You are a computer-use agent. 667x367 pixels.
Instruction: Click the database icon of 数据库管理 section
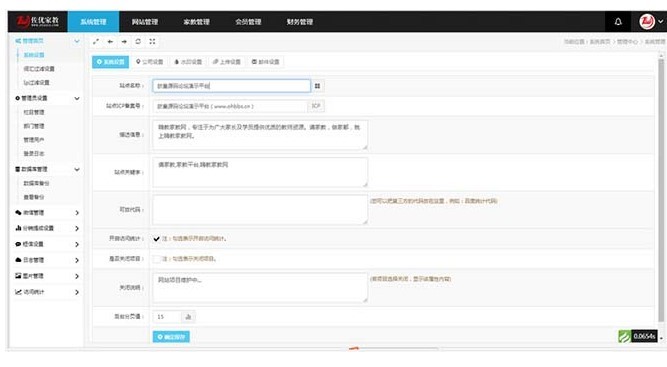[18, 169]
